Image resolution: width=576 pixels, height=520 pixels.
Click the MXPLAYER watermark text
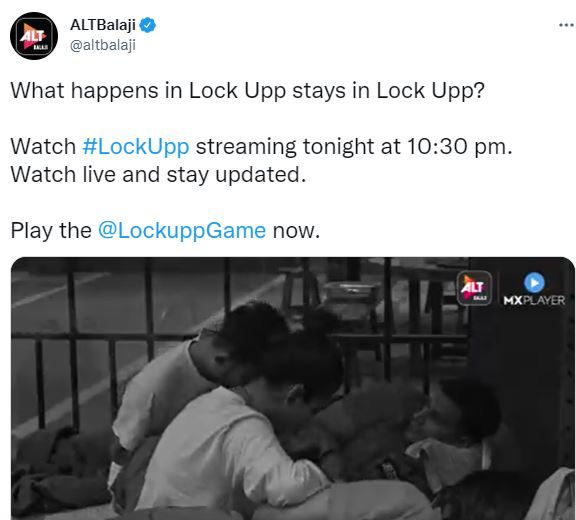534,300
